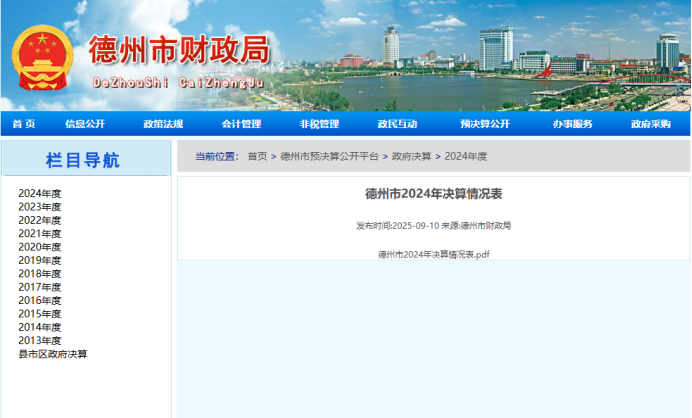This screenshot has width=692, height=418.
Task: Open 预决算公开 from the top navigation
Action: pyautogui.click(x=485, y=124)
